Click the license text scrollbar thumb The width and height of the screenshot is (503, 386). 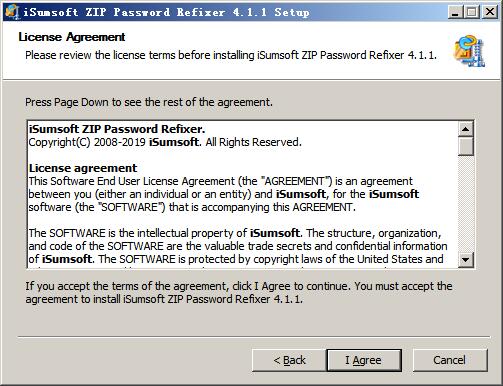466,146
